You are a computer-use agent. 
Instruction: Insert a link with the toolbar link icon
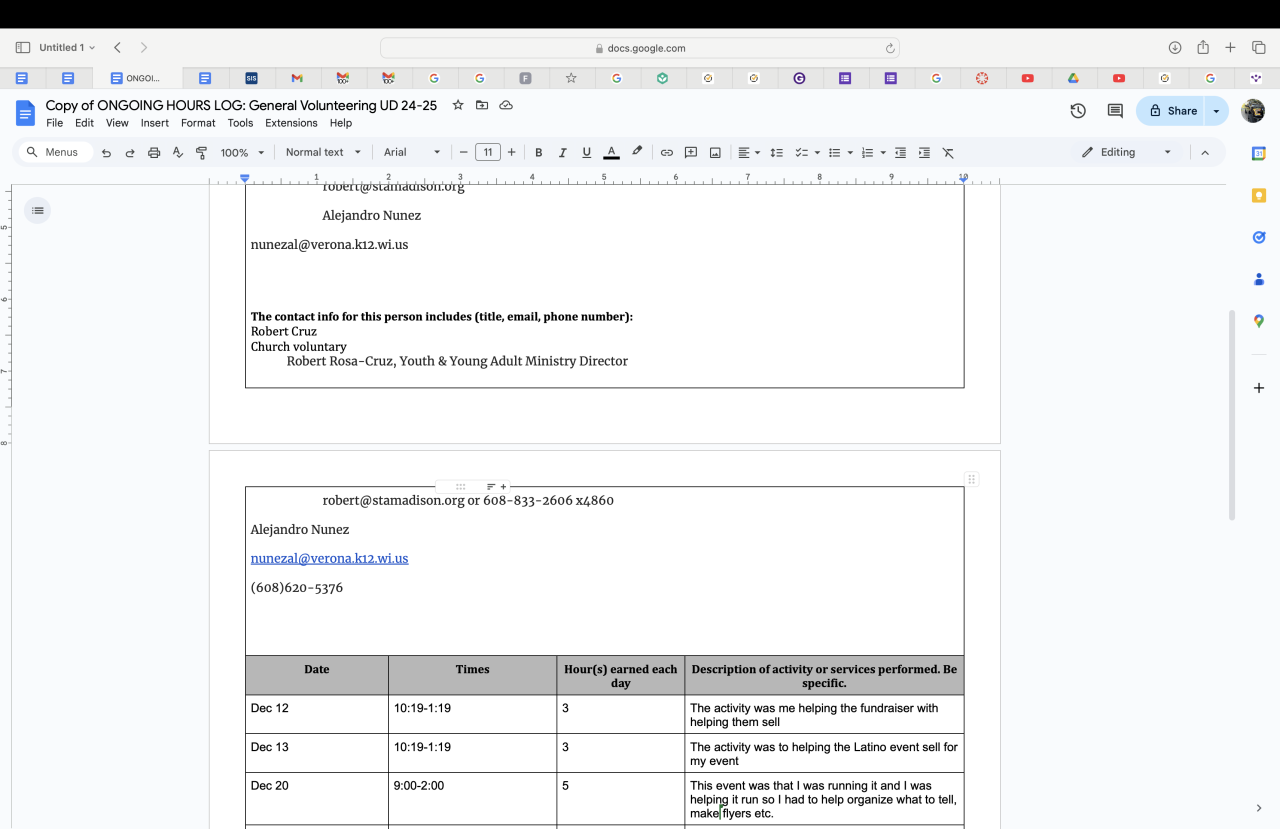tap(666, 153)
